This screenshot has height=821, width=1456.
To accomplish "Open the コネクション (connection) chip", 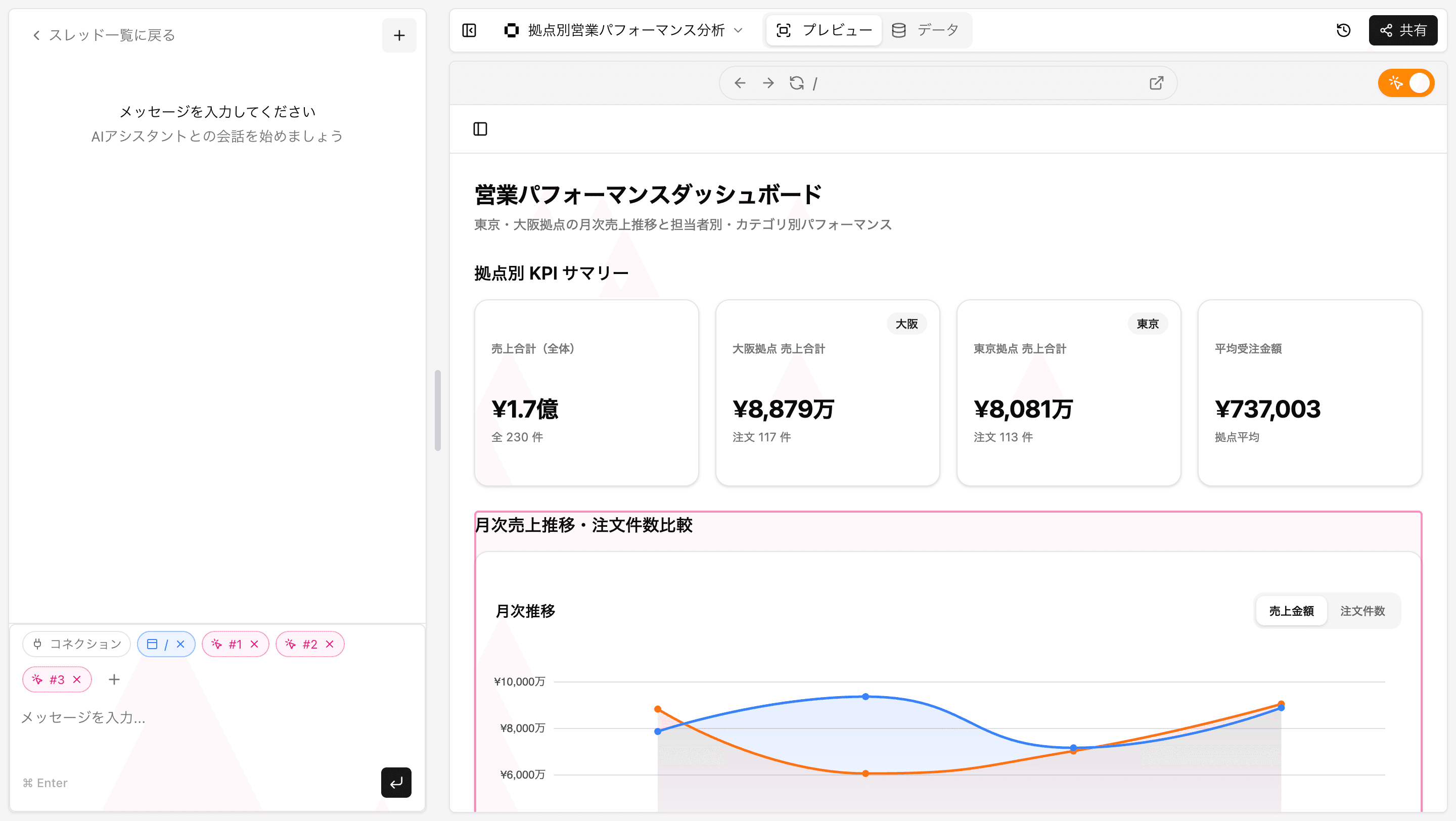I will click(x=76, y=644).
